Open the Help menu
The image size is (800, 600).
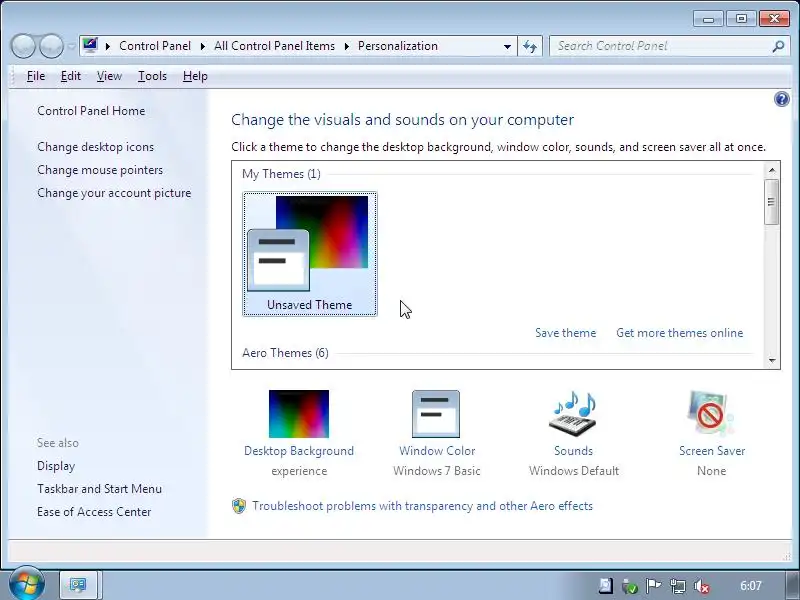tap(195, 76)
